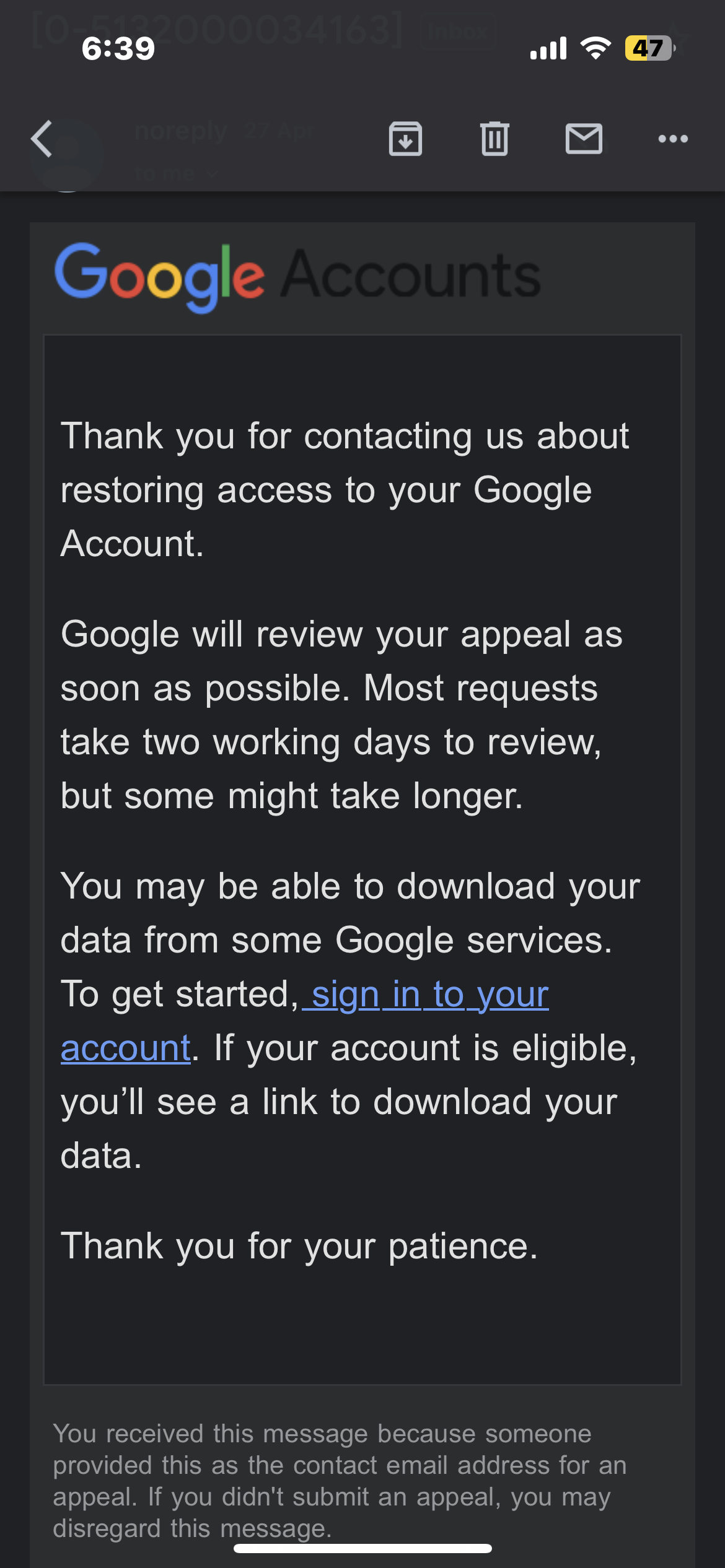This screenshot has height=1568, width=725.
Task: Tap the 6:39 clock in status bar
Action: click(x=118, y=48)
